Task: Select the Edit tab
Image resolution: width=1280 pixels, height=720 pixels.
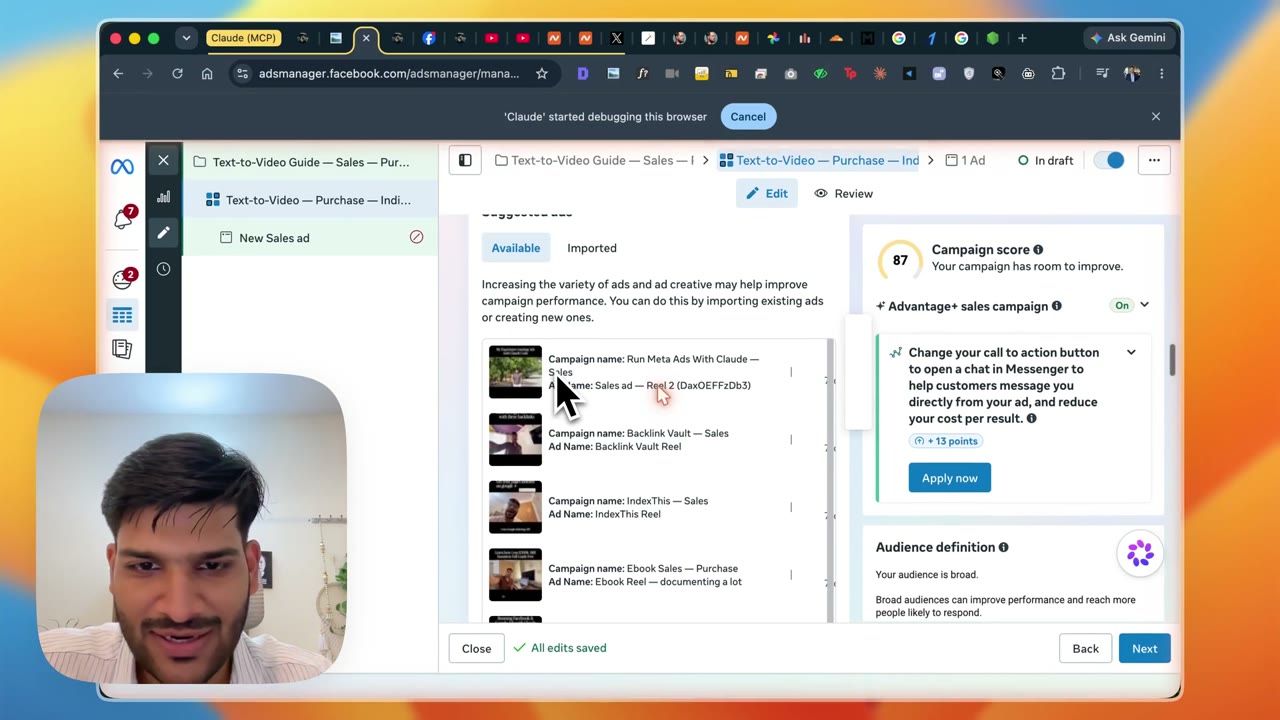Action: (767, 193)
